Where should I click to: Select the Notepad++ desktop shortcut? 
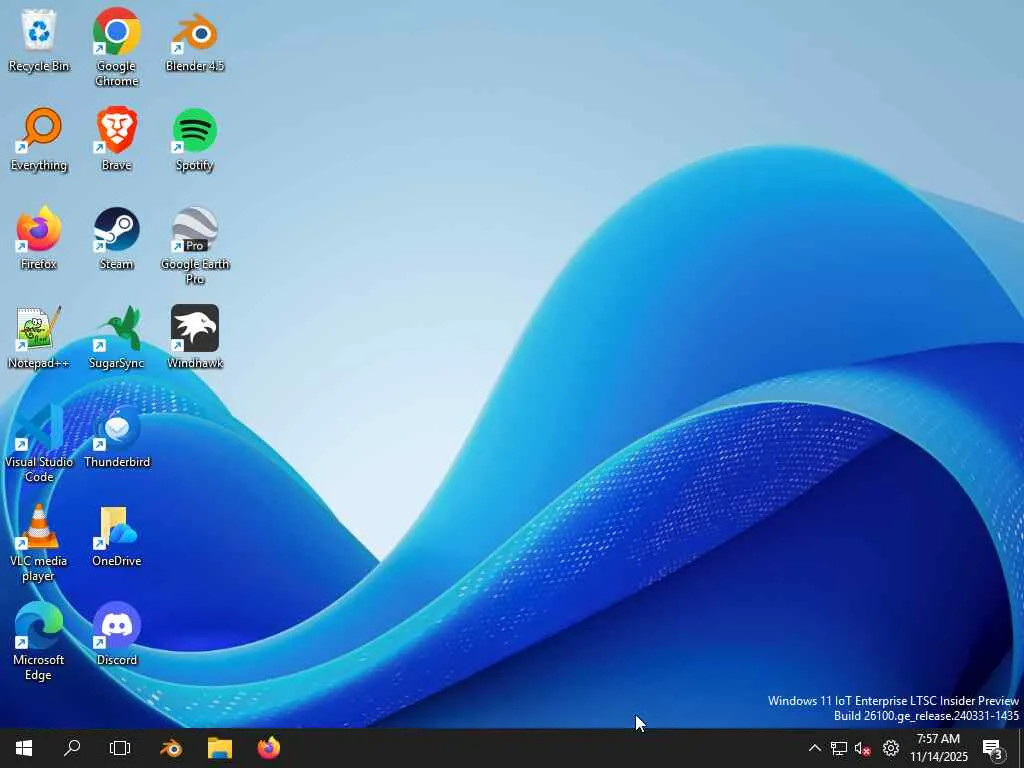pyautogui.click(x=39, y=338)
